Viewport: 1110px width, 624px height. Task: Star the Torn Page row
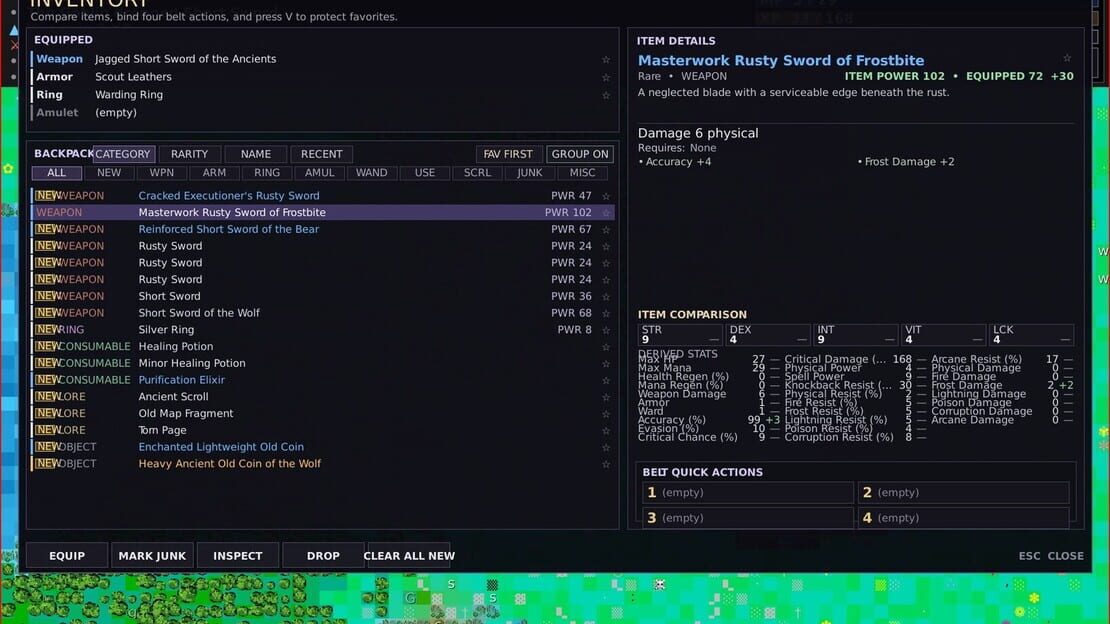click(x=606, y=431)
